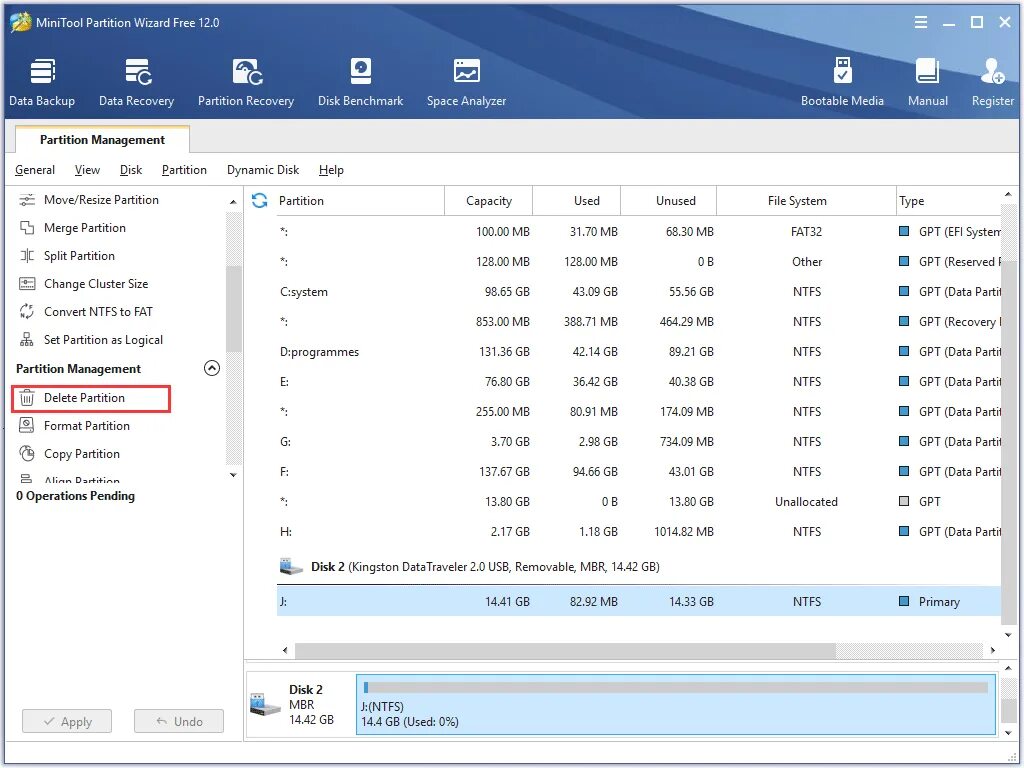Click blue type swatch of J: row

(x=904, y=601)
